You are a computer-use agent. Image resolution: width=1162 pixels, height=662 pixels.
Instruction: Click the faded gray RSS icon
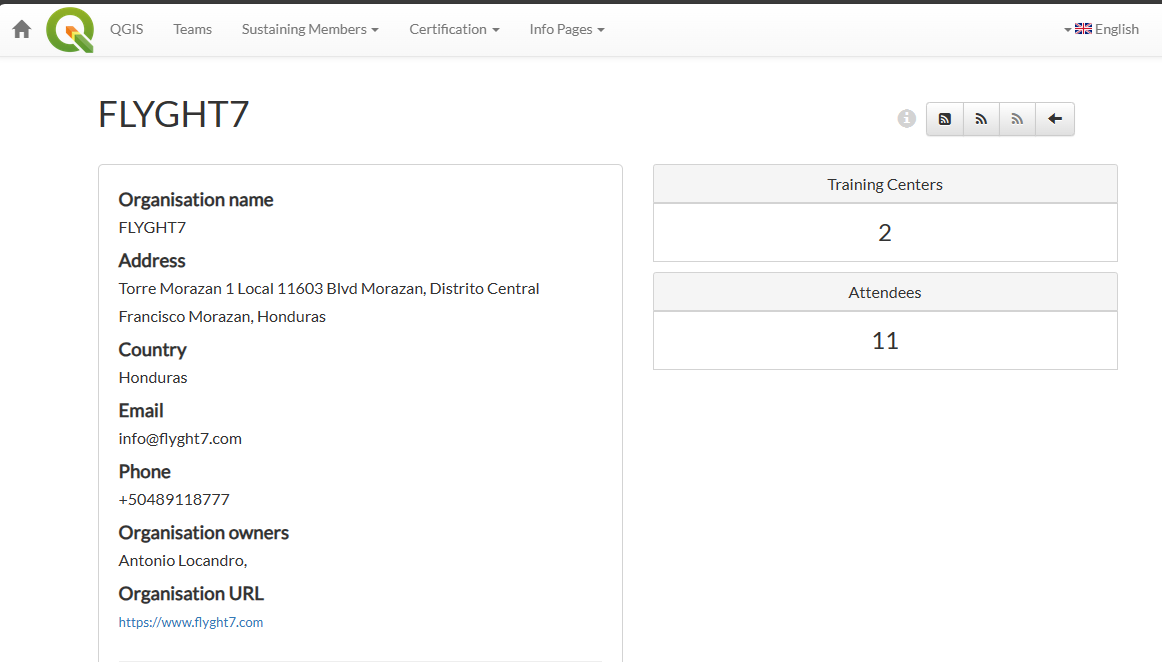(x=1017, y=119)
